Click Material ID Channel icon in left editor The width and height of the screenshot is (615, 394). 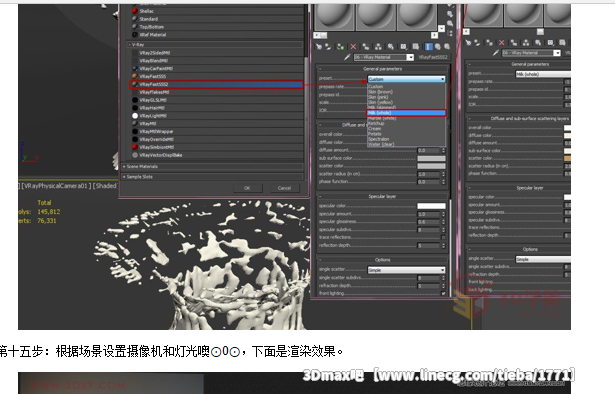(x=404, y=47)
